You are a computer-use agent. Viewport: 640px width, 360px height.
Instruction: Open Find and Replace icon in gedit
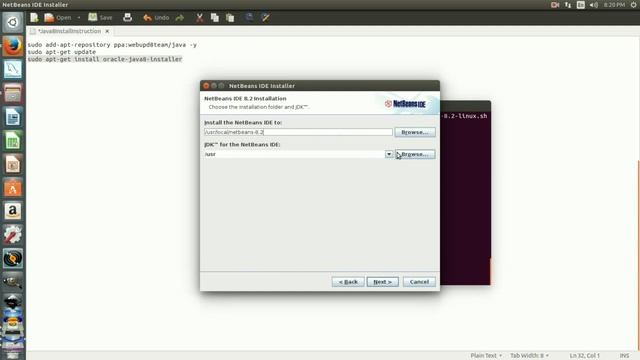click(265, 18)
